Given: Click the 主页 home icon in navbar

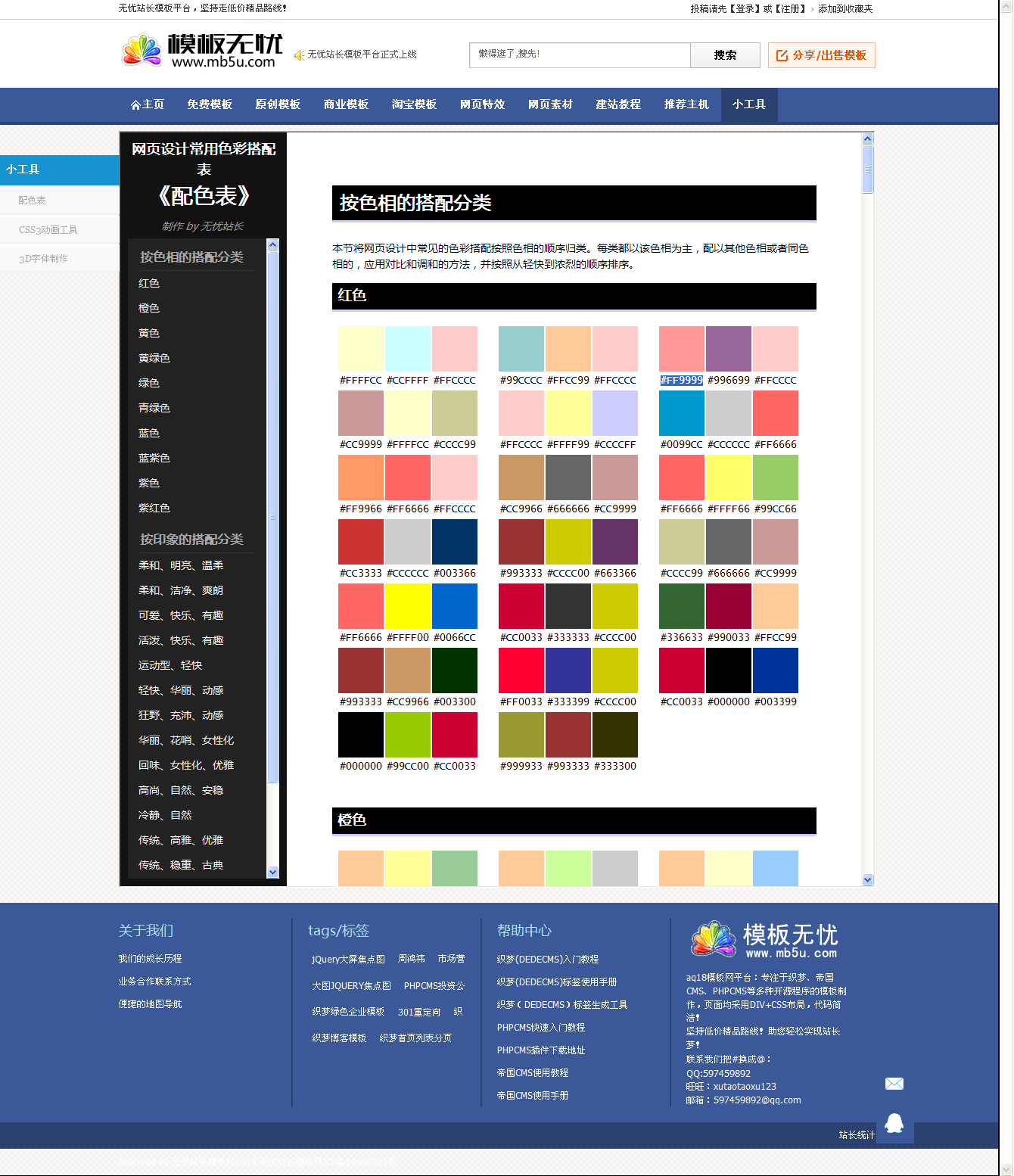Looking at the screenshot, I should (136, 105).
